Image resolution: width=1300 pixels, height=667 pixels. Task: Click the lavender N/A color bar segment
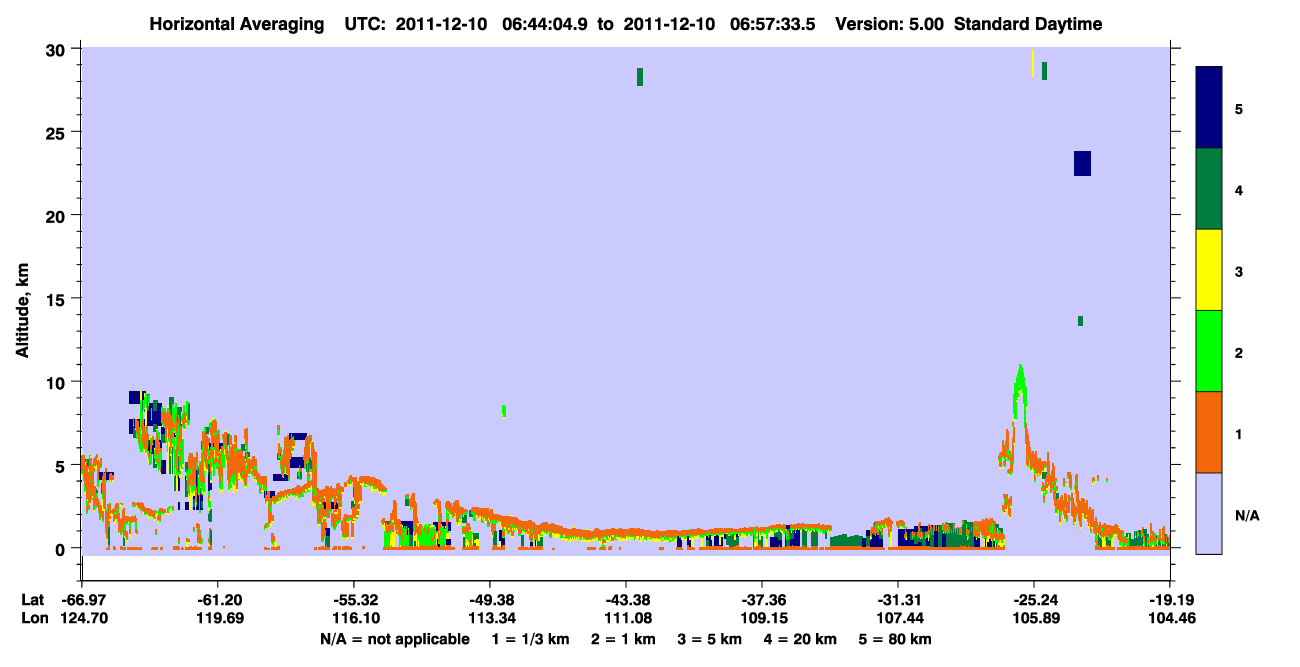[1209, 513]
